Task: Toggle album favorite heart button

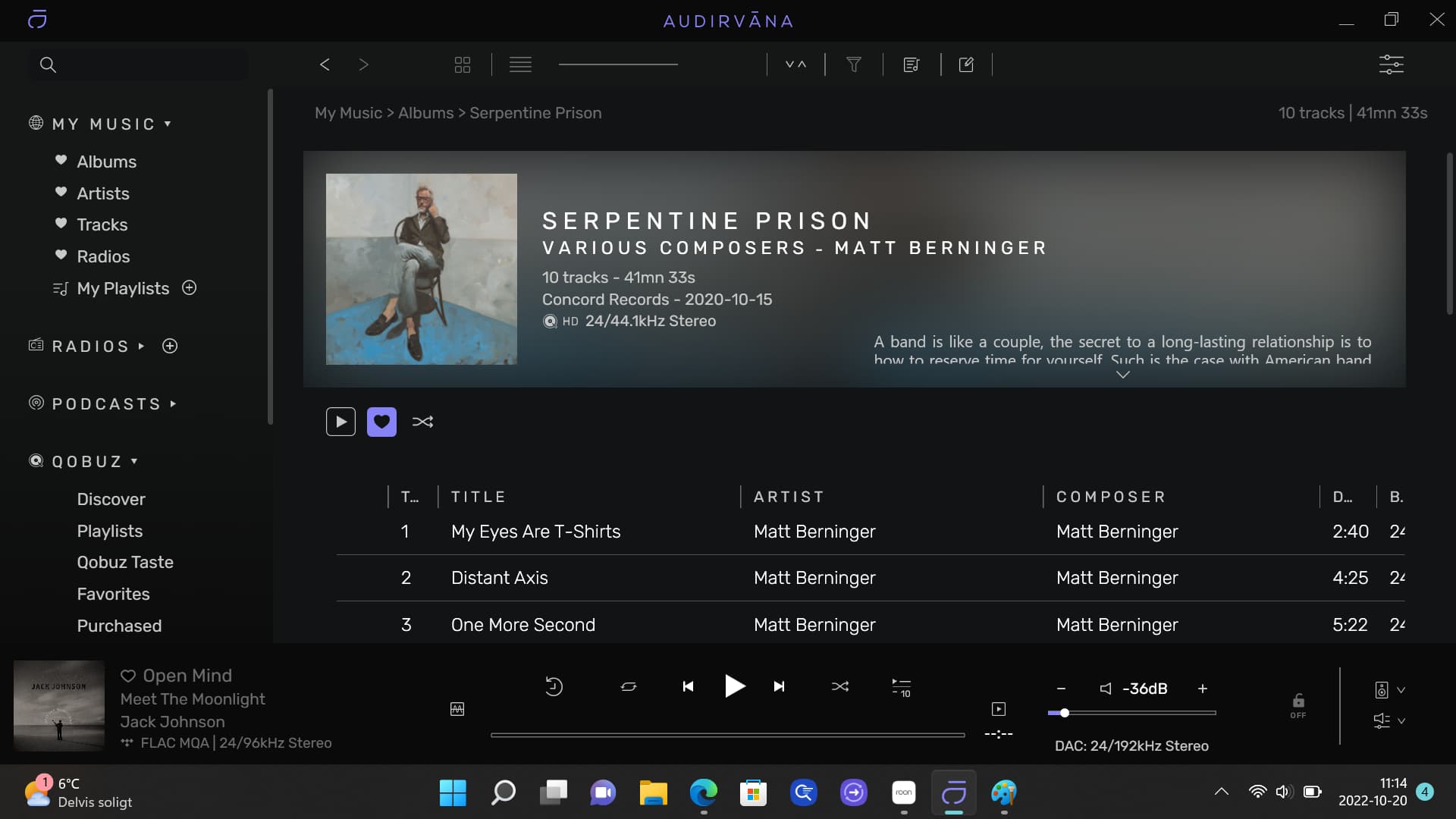Action: 381,422
